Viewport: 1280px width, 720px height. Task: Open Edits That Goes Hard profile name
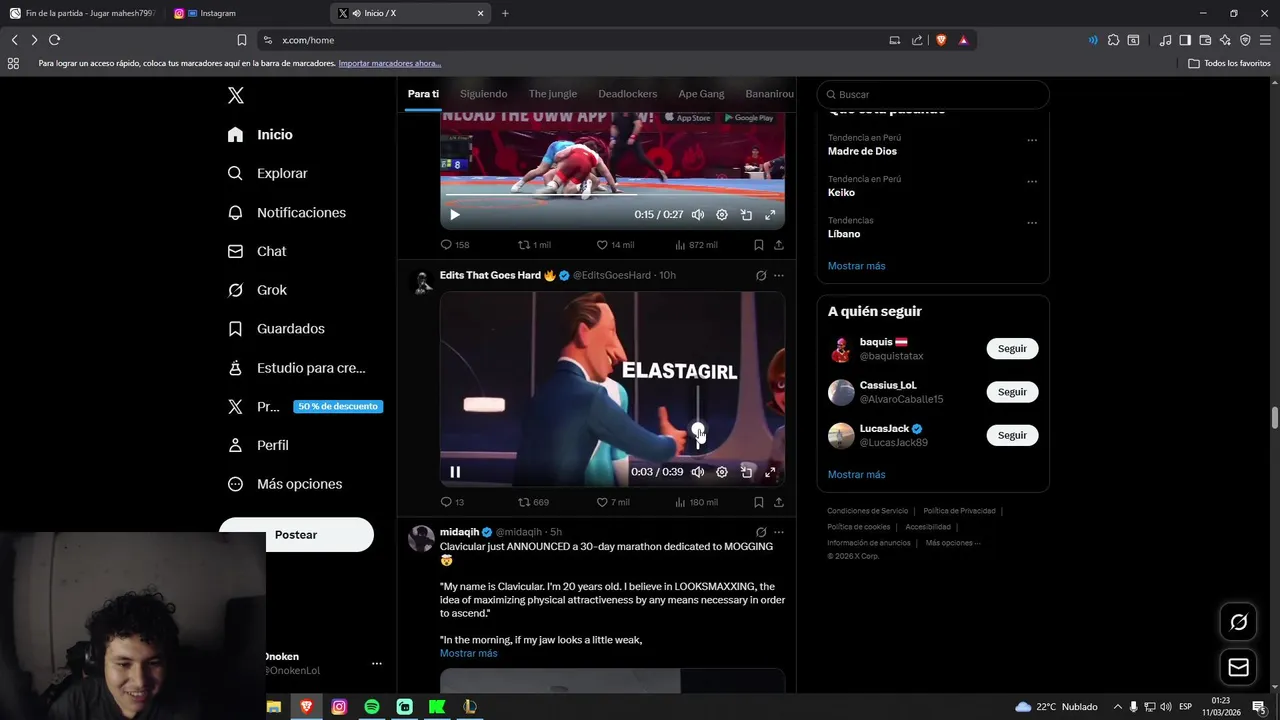pyautogui.click(x=490, y=275)
